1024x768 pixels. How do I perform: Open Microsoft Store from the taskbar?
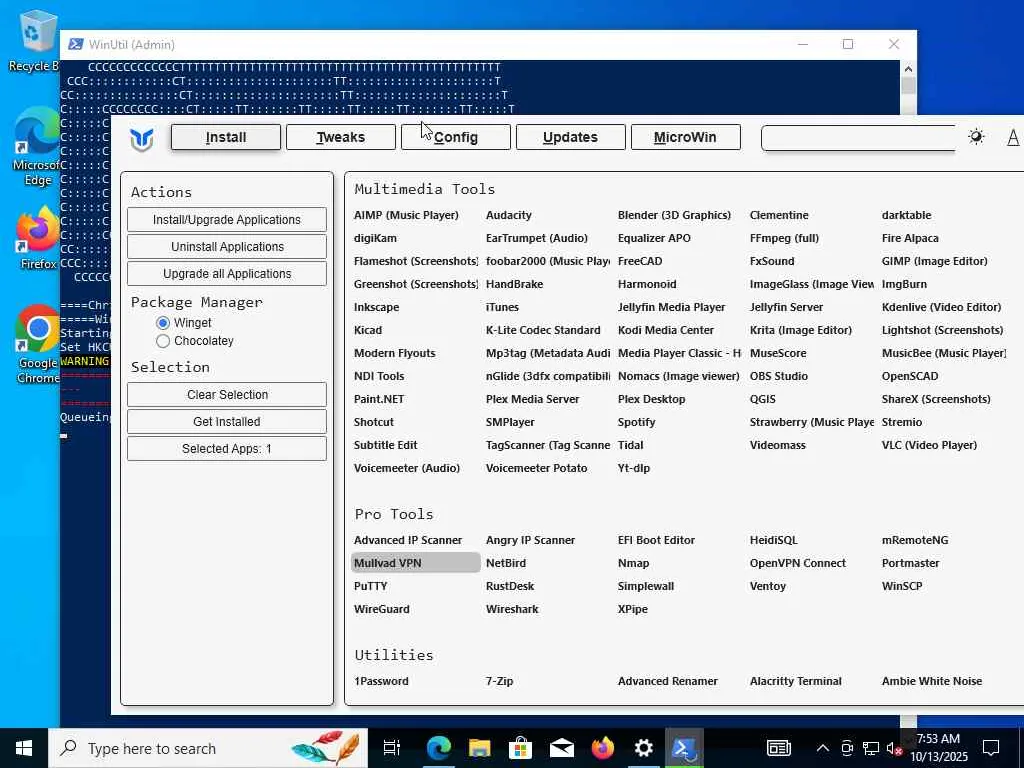point(520,748)
